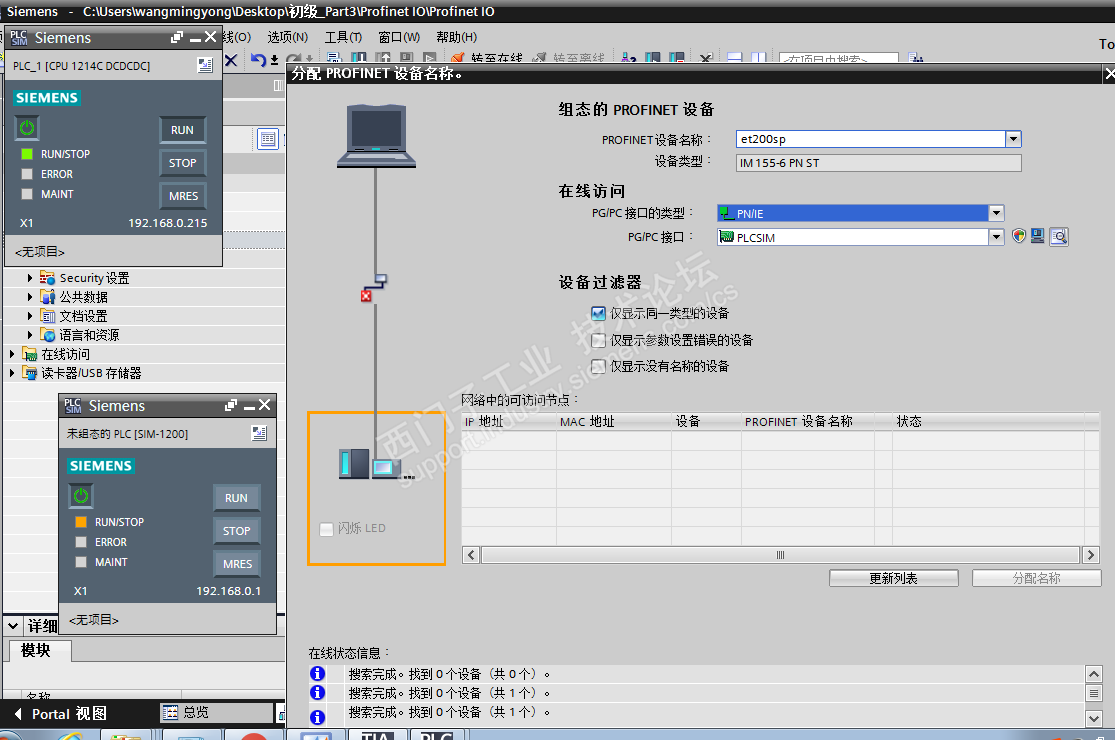The image size is (1115, 740).
Task: Click the Overview (总览) icon at bottom
Action: tap(170, 712)
